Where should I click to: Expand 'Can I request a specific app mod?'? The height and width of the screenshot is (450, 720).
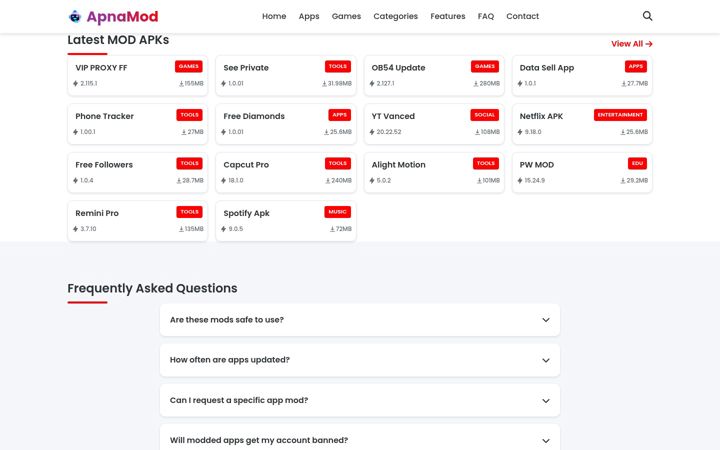click(360, 400)
